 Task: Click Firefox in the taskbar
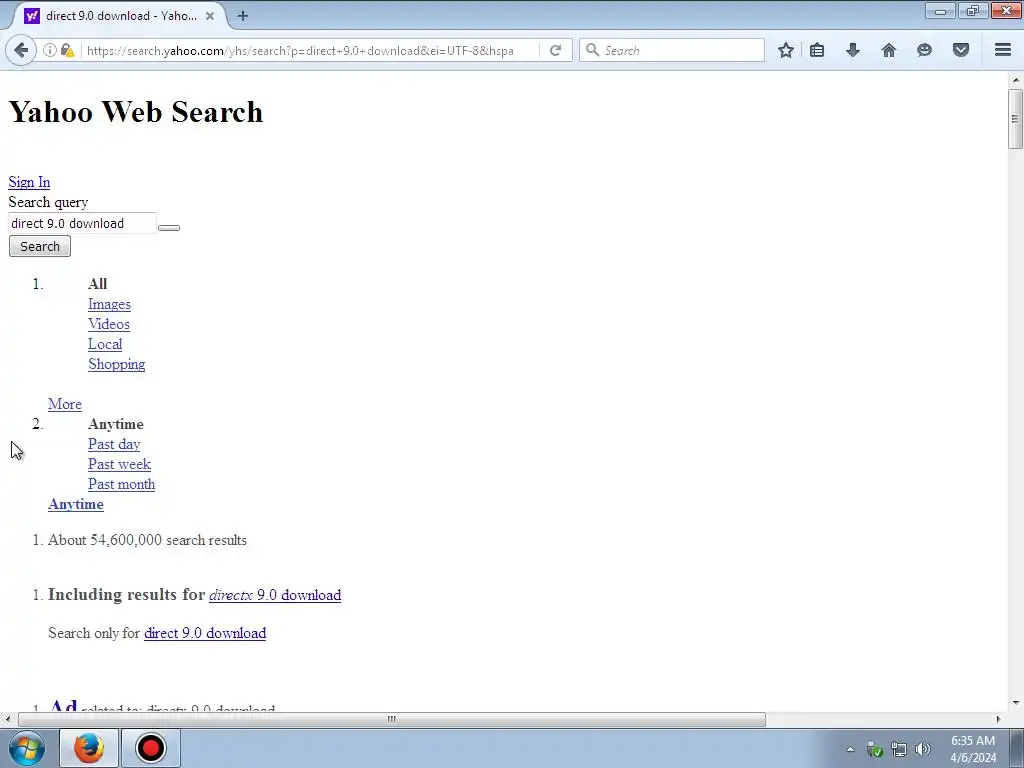pyautogui.click(x=89, y=748)
